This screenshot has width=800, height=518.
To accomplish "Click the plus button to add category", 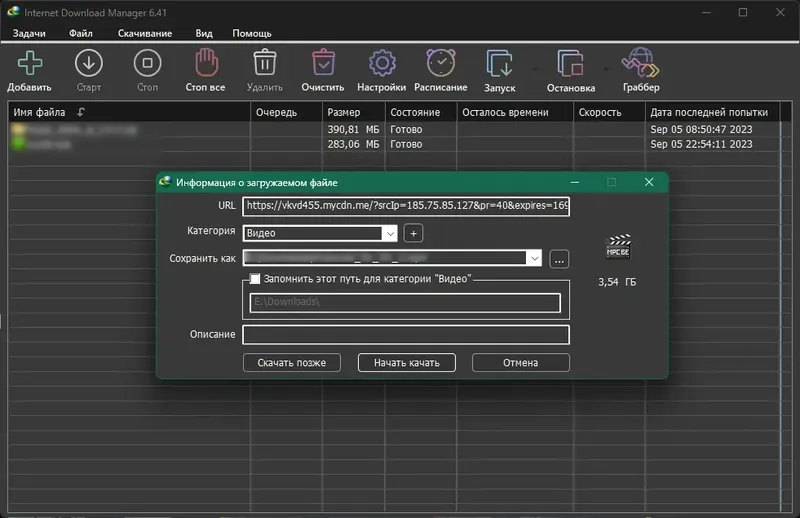I will [x=413, y=233].
